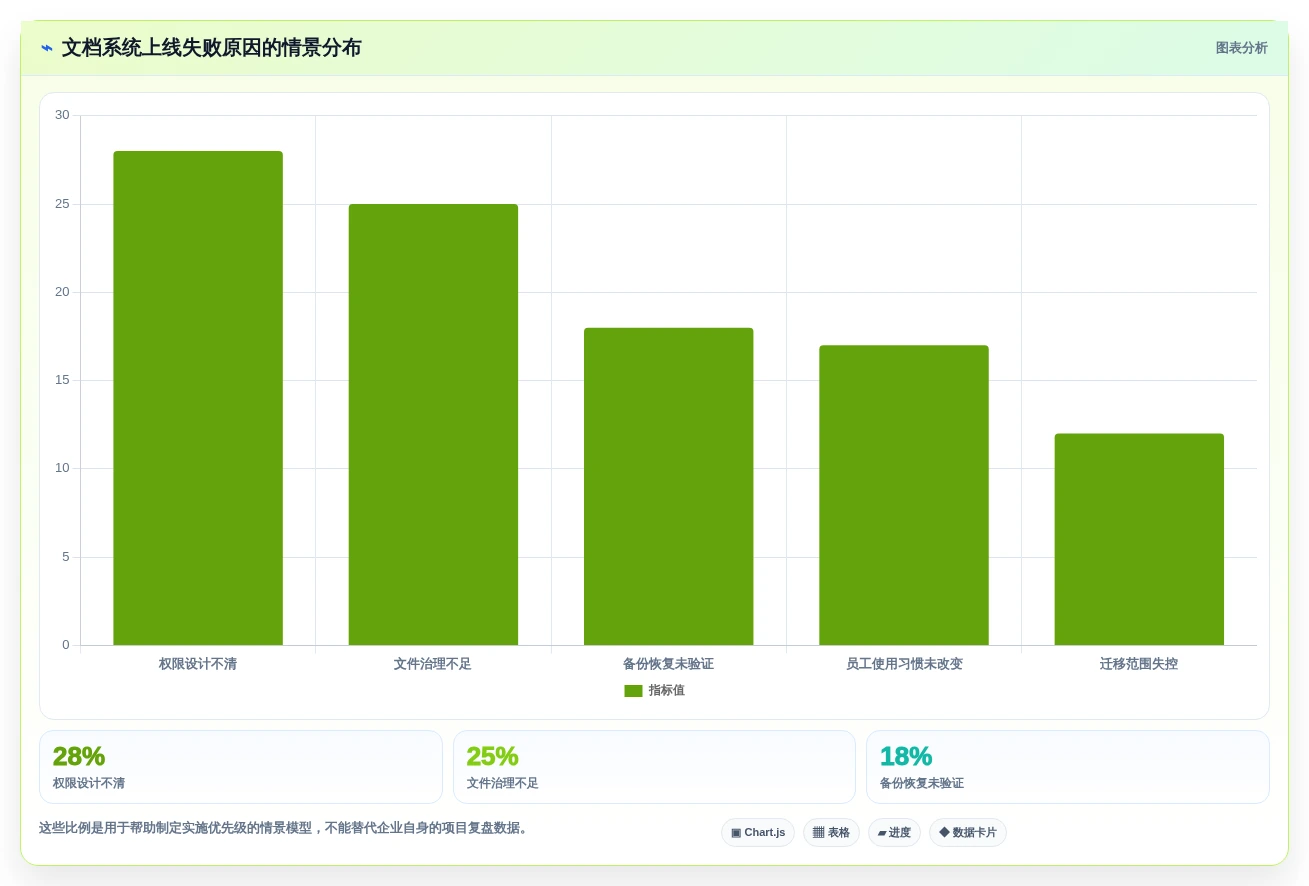The height and width of the screenshot is (886, 1309).
Task: Click the chart title 文档系统上线失败原因的情景分布
Action: (212, 48)
